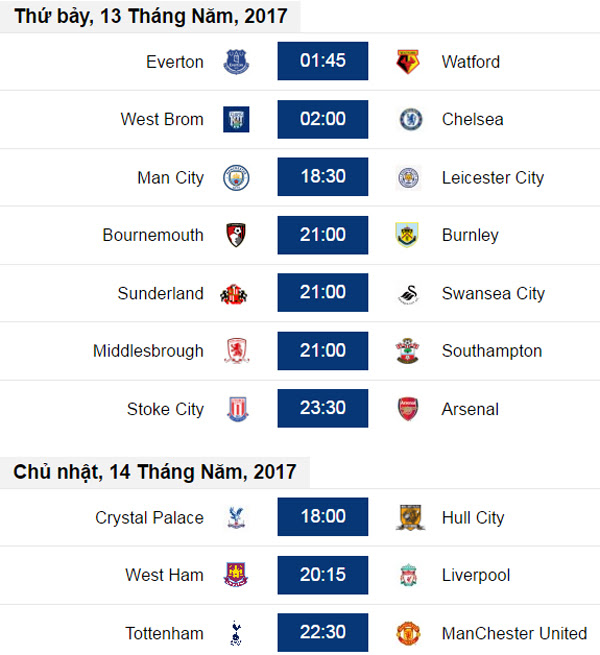600x655 pixels.
Task: Click the Swansea City swan logo
Action: 409,294
